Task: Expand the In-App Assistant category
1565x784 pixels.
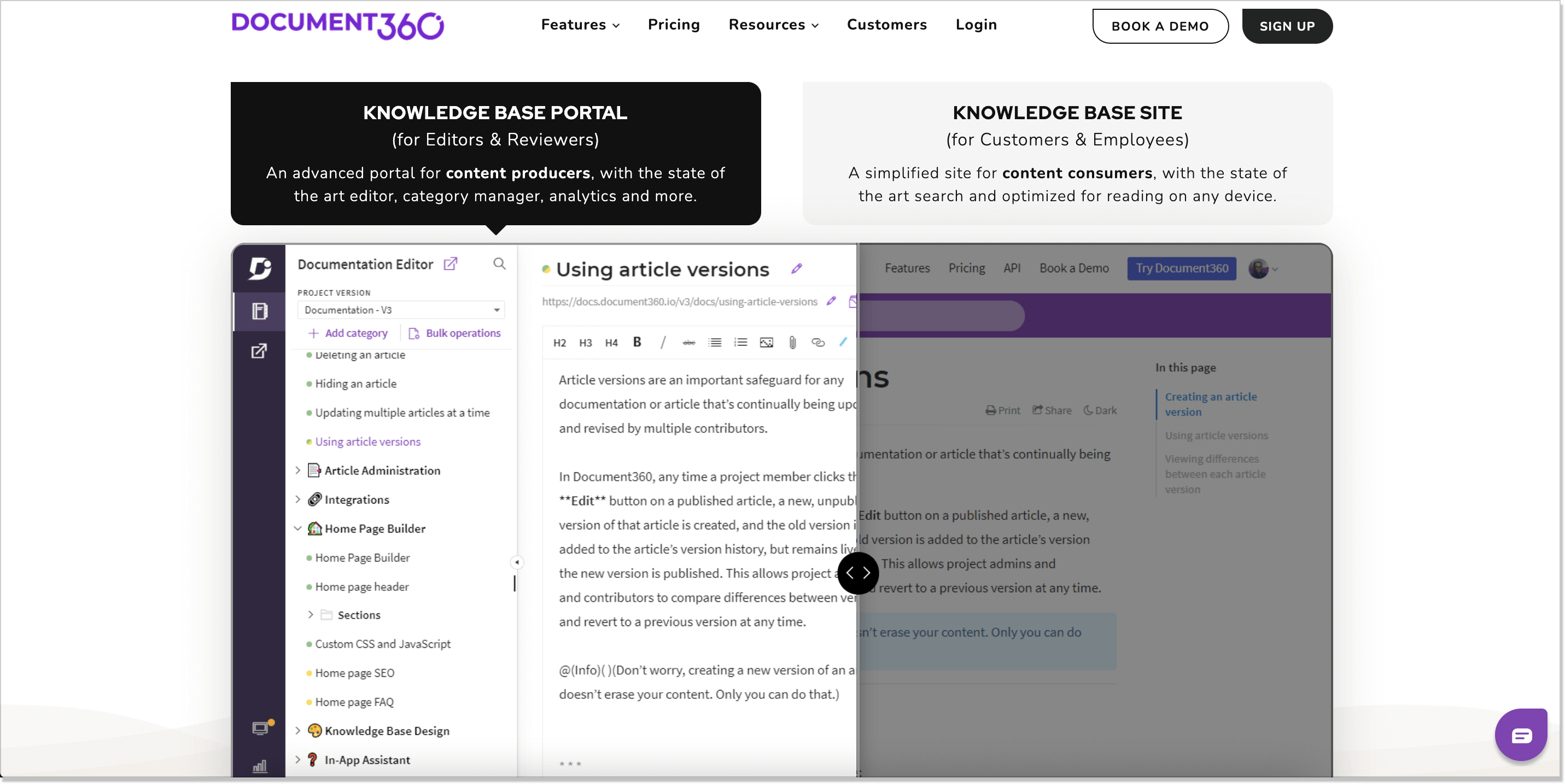Action: (297, 760)
